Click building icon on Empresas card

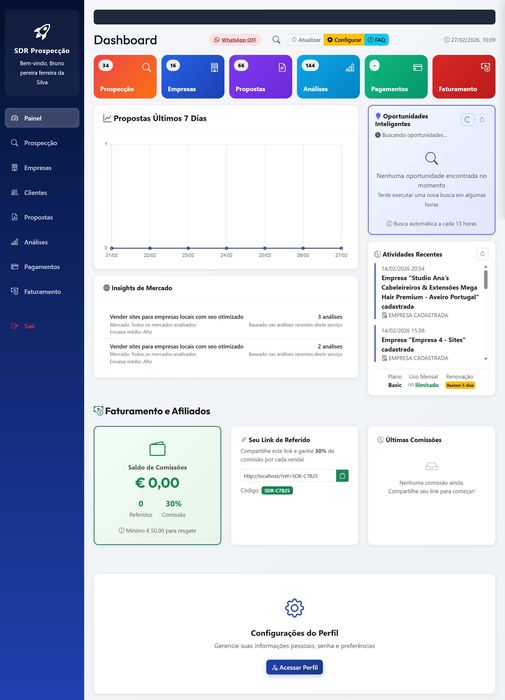pos(214,67)
